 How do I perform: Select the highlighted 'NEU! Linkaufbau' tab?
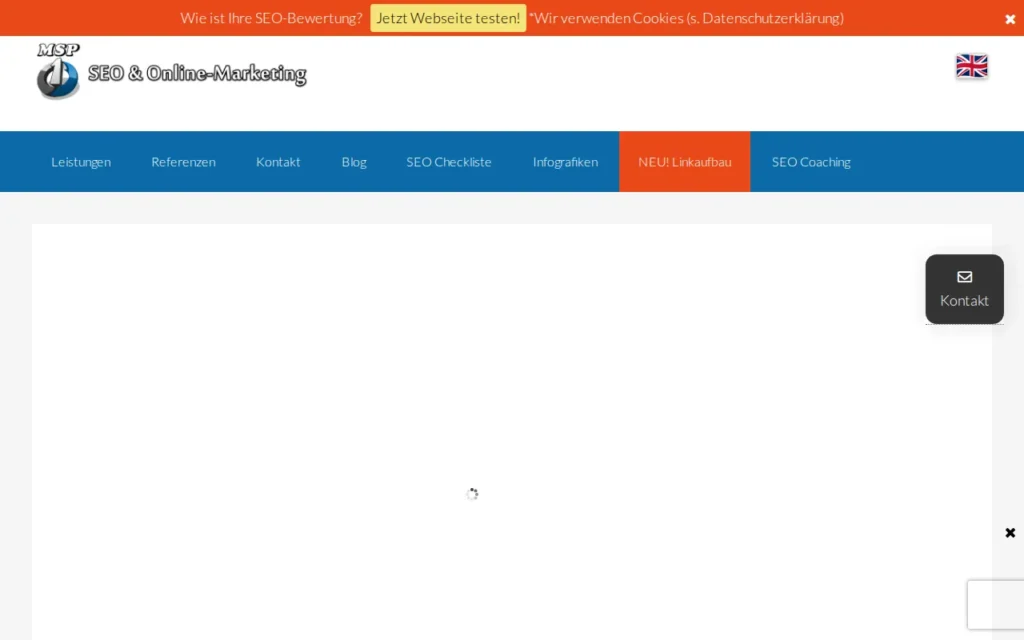(x=684, y=162)
